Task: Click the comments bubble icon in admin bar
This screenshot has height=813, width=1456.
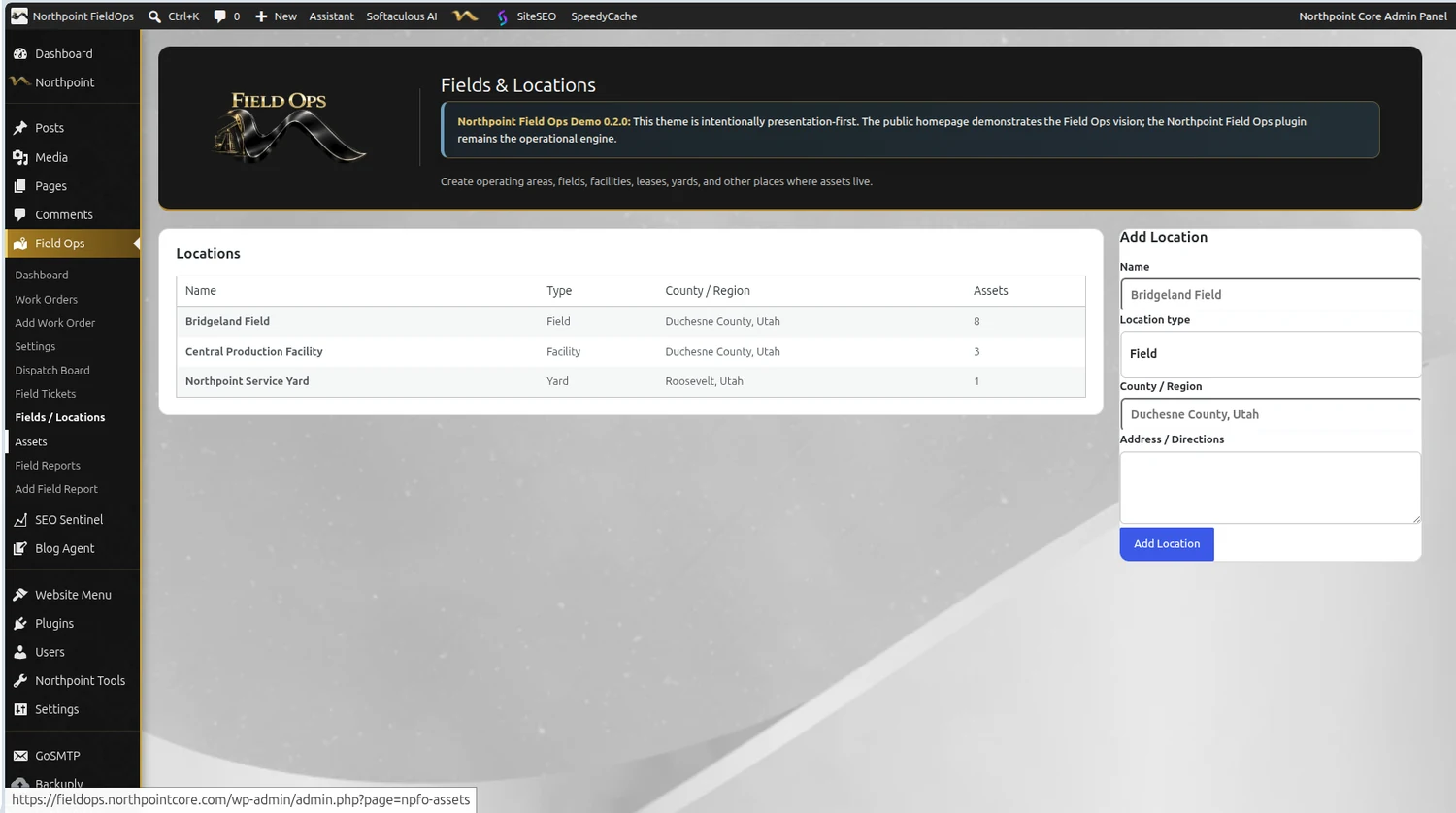Action: click(220, 16)
